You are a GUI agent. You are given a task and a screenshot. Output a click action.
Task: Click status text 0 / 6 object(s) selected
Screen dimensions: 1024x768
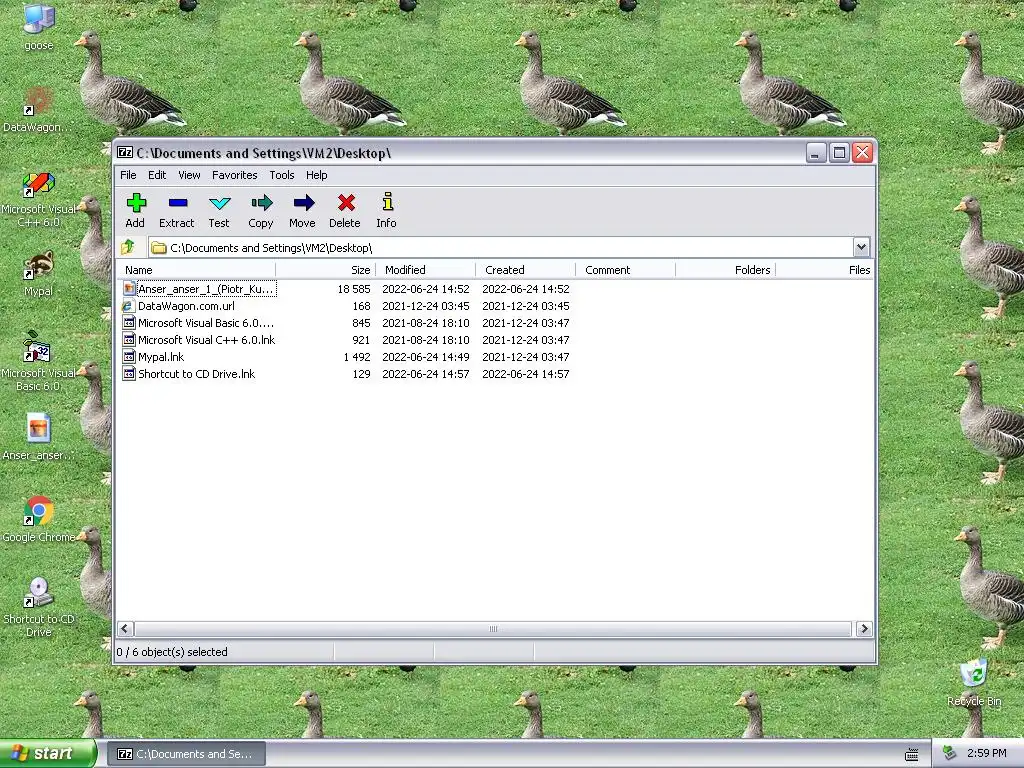pos(172,652)
